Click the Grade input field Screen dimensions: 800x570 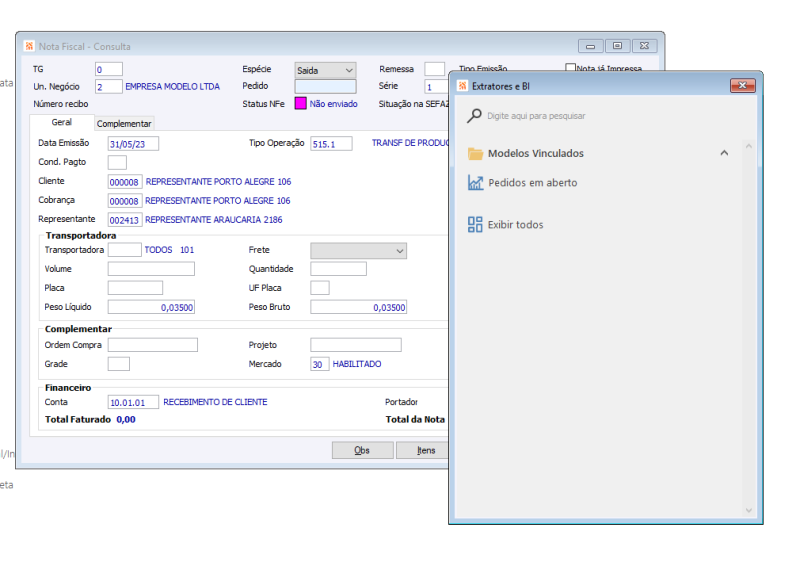(119, 364)
